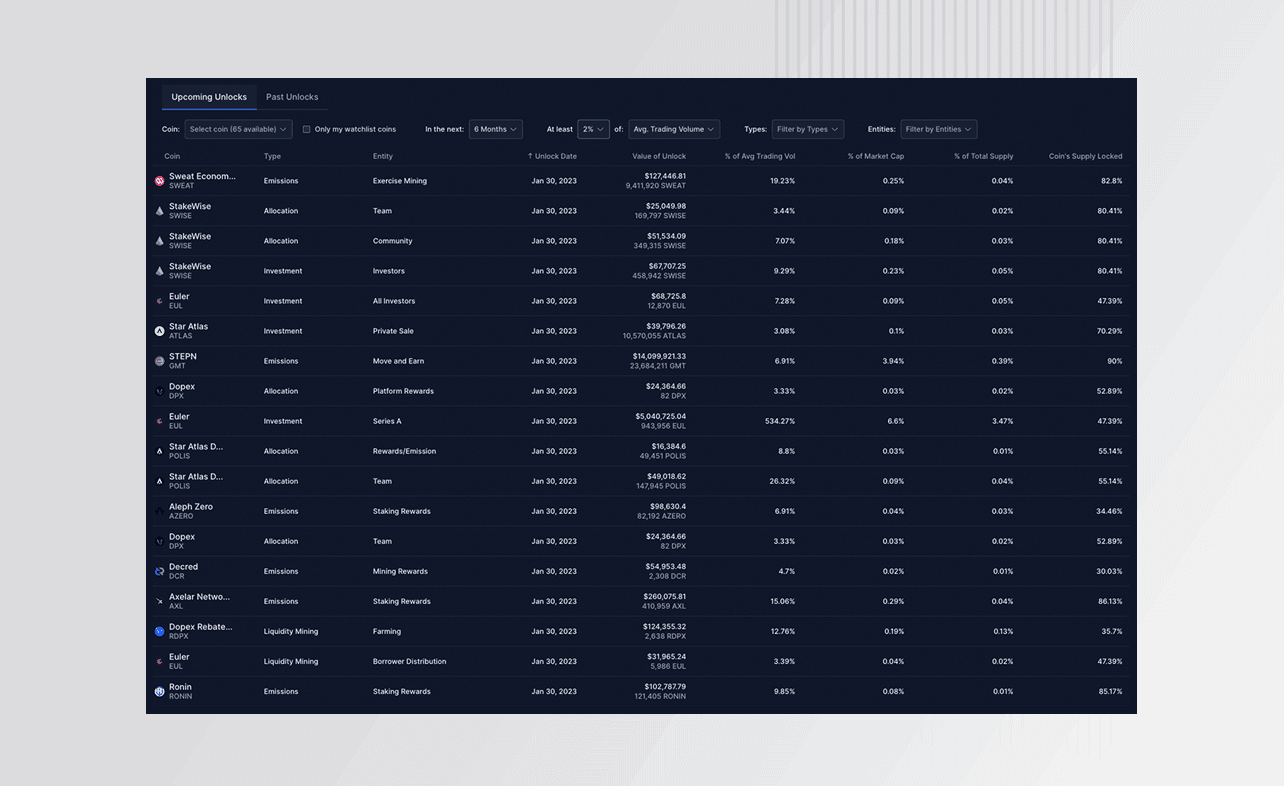Sort by the Coin column header
This screenshot has height=786, width=1284.
pyautogui.click(x=172, y=156)
